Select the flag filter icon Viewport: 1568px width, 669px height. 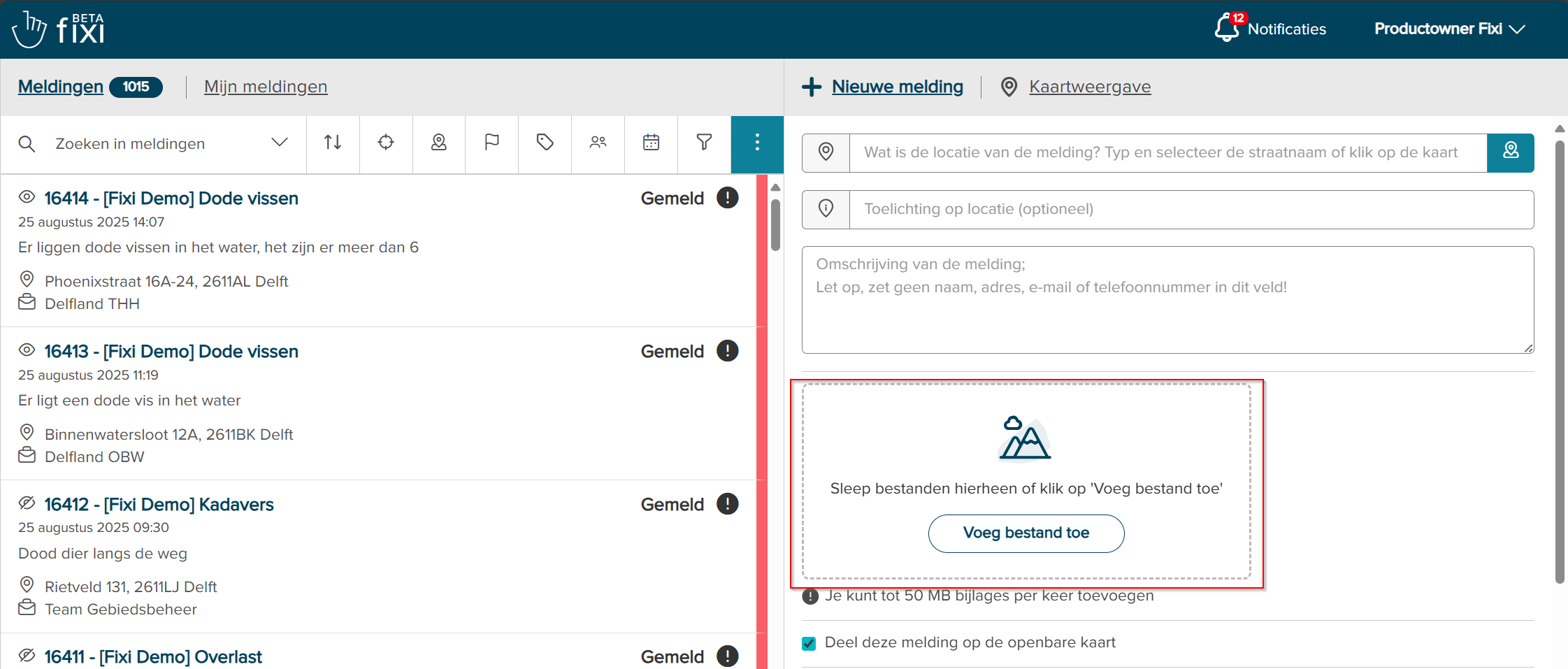tap(492, 143)
